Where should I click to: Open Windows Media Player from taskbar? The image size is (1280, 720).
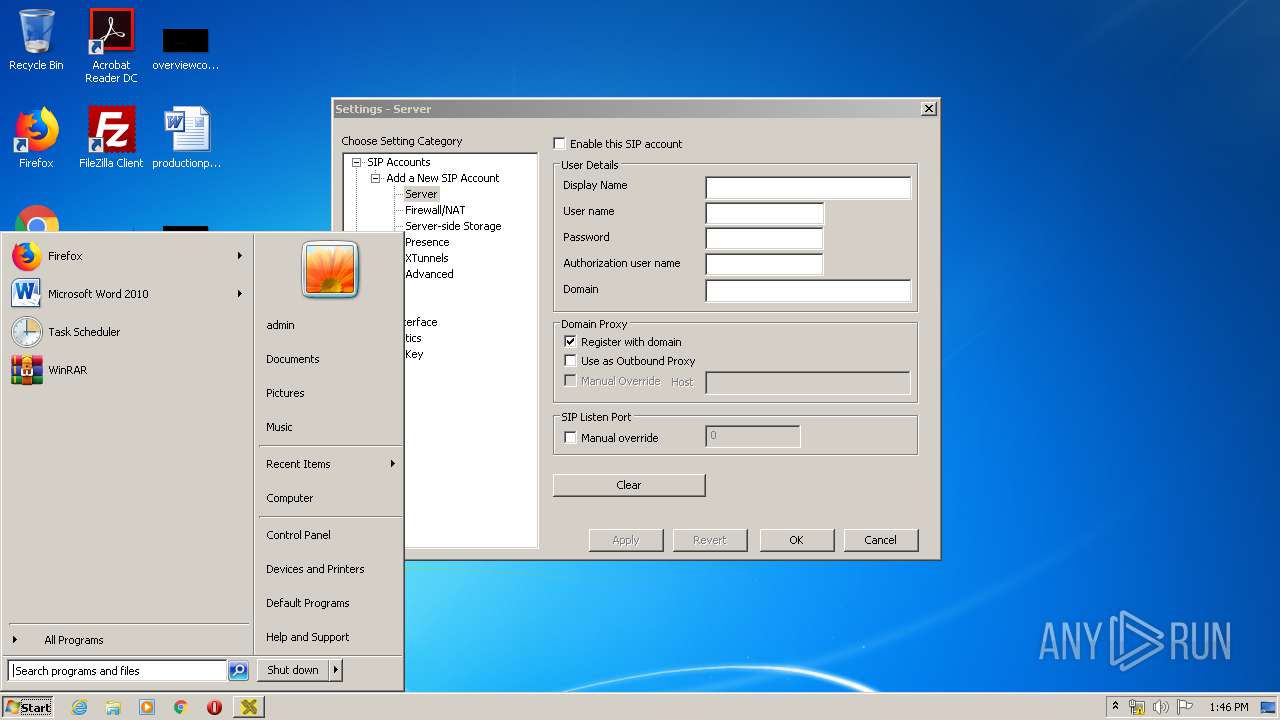click(x=147, y=707)
